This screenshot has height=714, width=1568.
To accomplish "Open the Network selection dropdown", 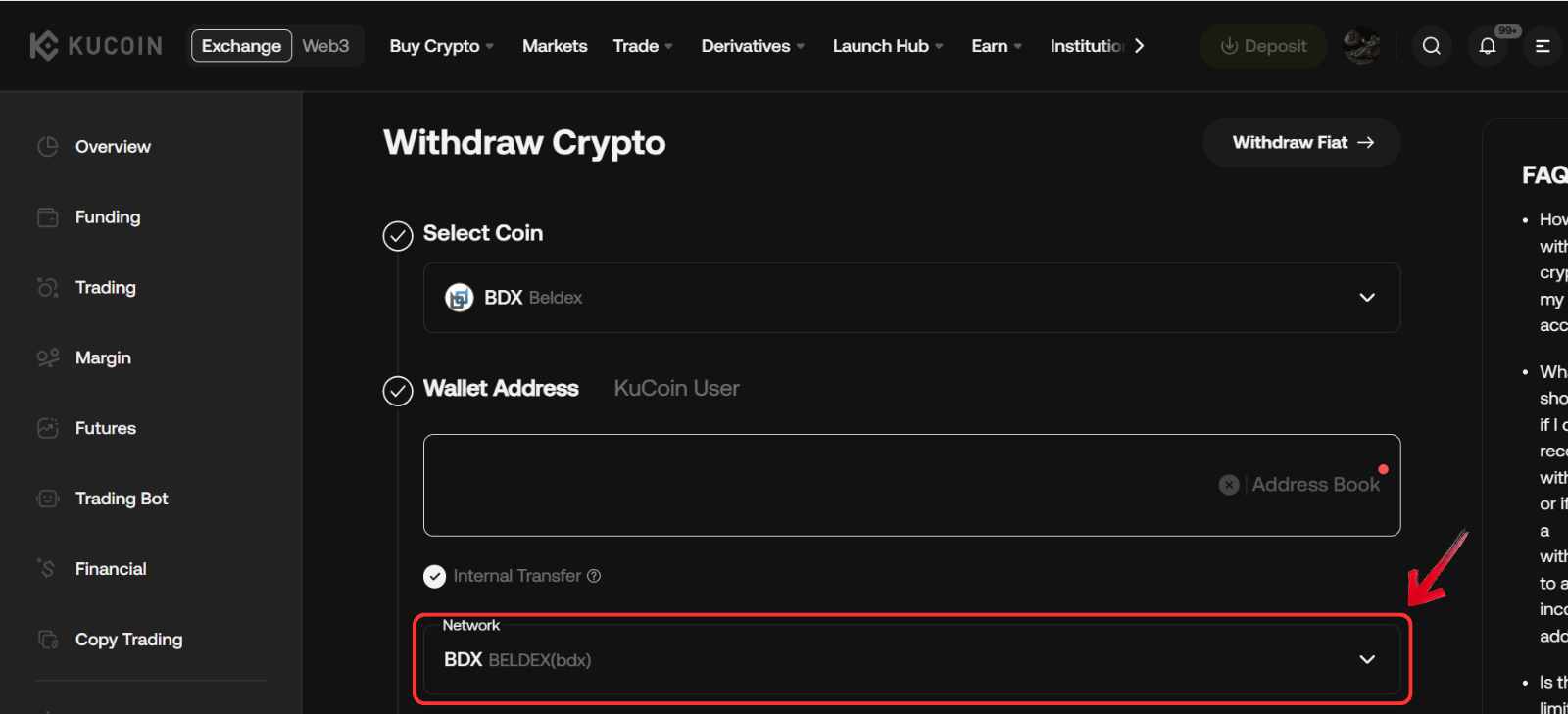I will (1365, 659).
